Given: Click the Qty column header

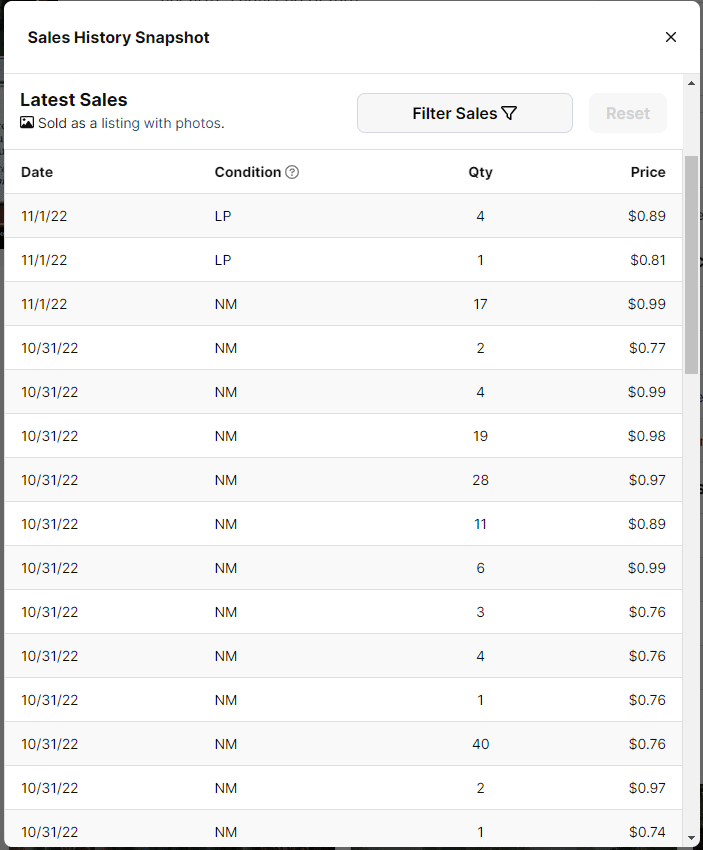Looking at the screenshot, I should (x=480, y=172).
